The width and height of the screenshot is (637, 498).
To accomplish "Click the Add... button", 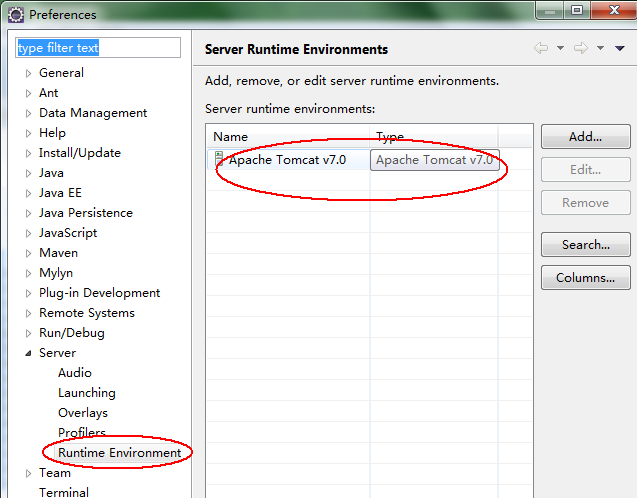I will 585,136.
